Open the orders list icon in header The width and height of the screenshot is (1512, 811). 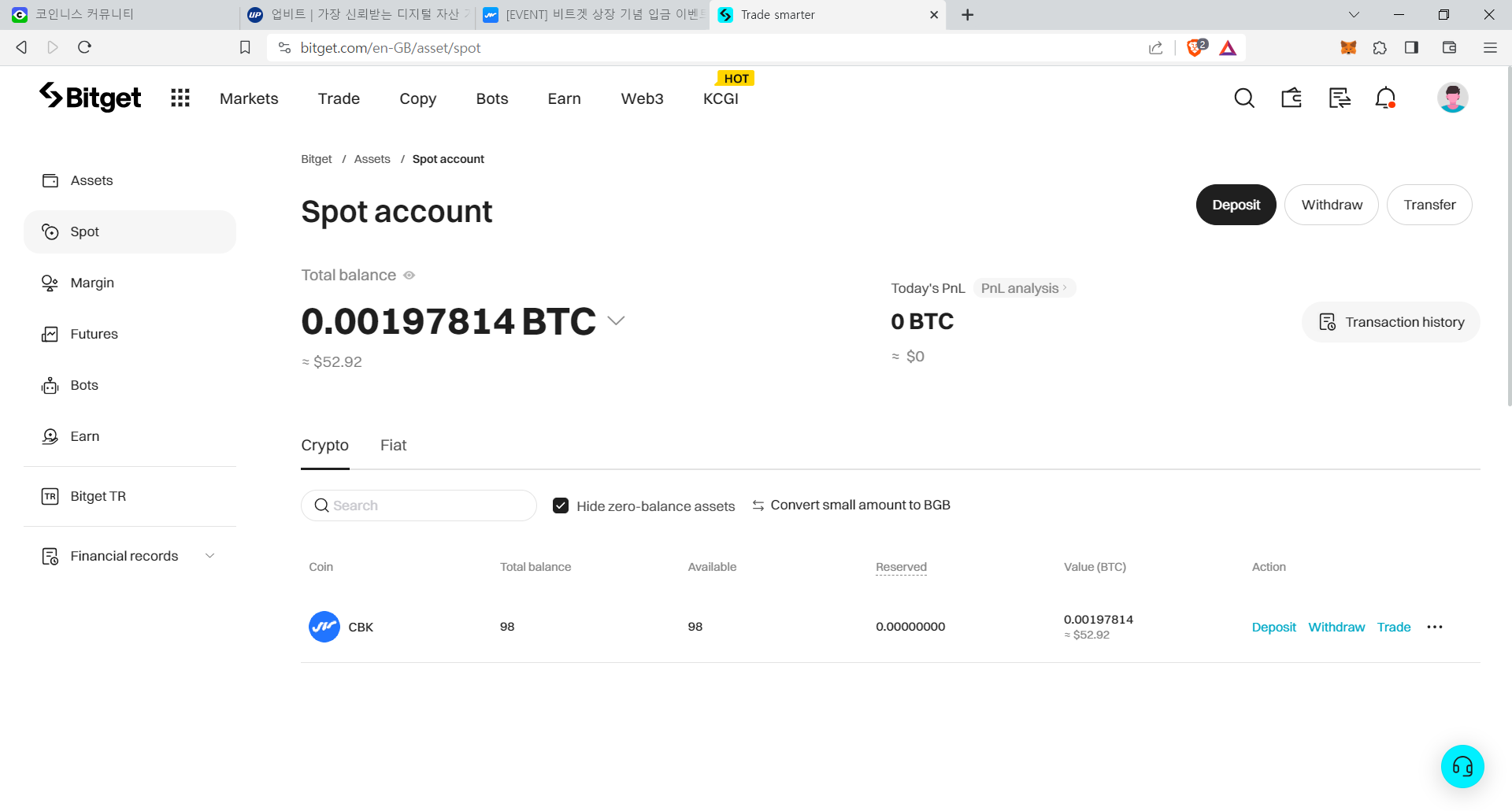click(1339, 98)
